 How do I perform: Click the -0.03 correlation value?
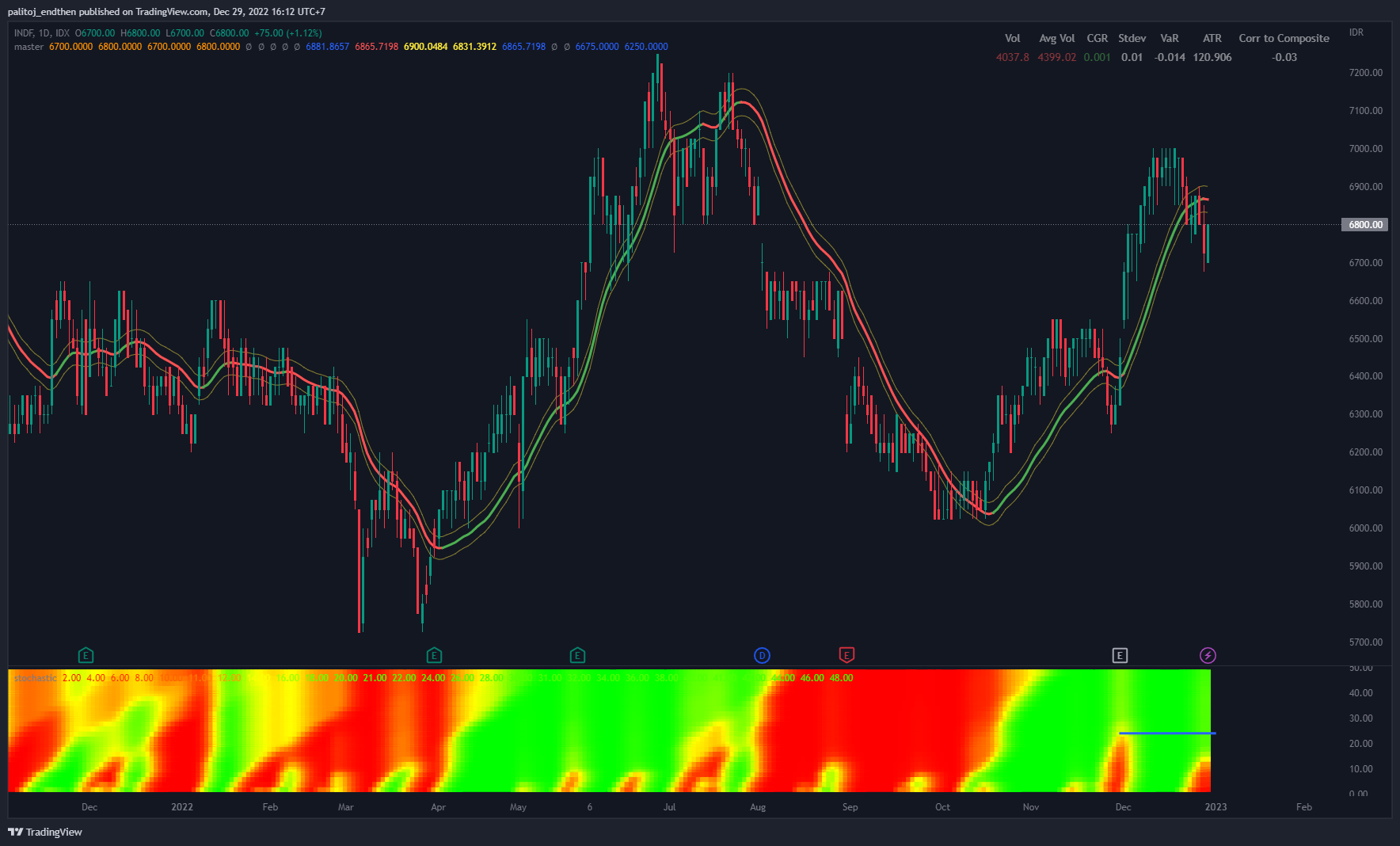(1284, 57)
